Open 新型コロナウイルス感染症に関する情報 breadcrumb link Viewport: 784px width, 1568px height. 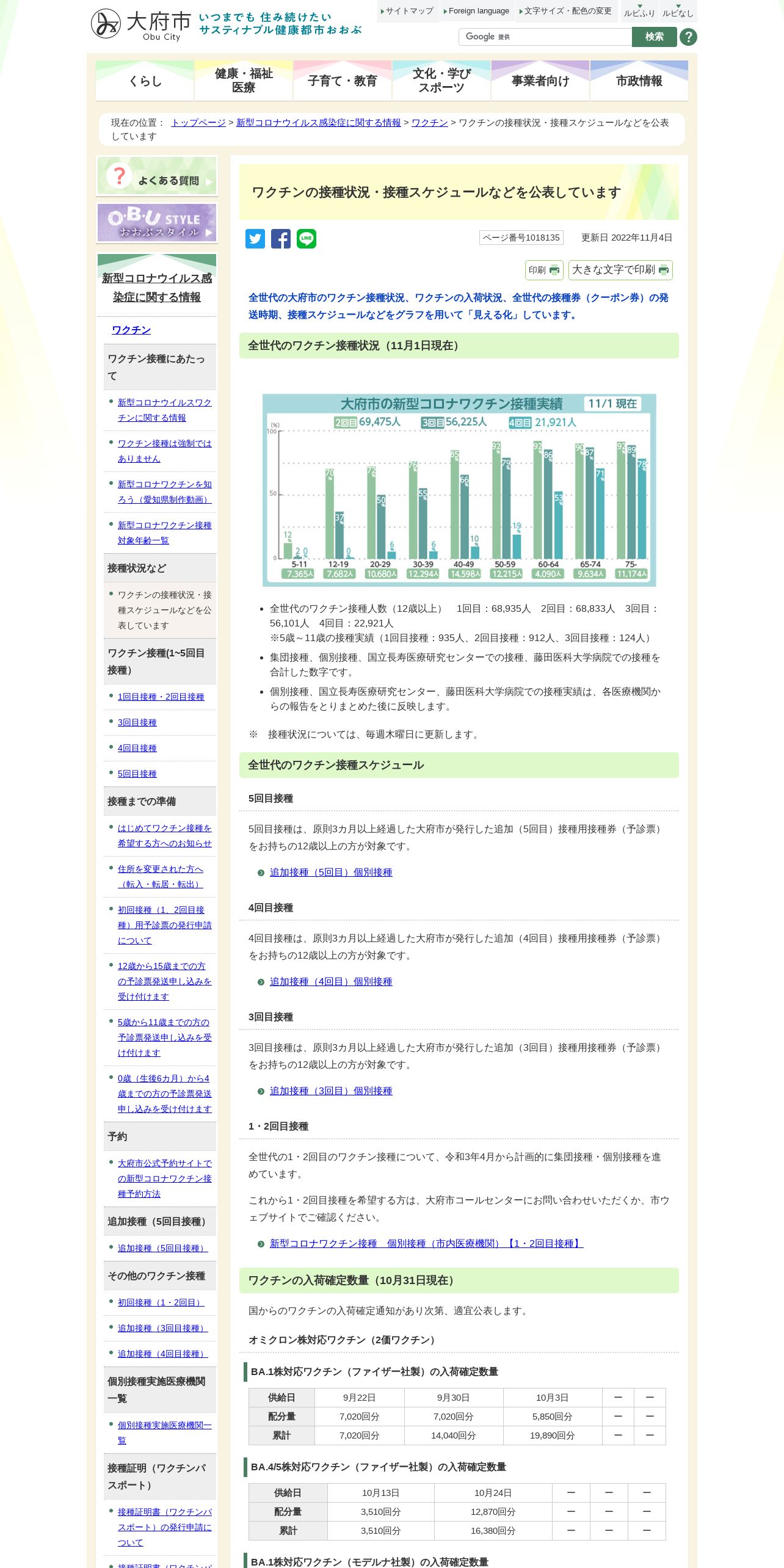[x=319, y=123]
